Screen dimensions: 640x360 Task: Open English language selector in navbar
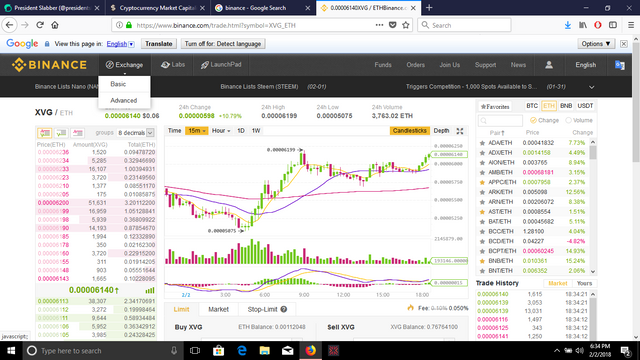(x=585, y=65)
